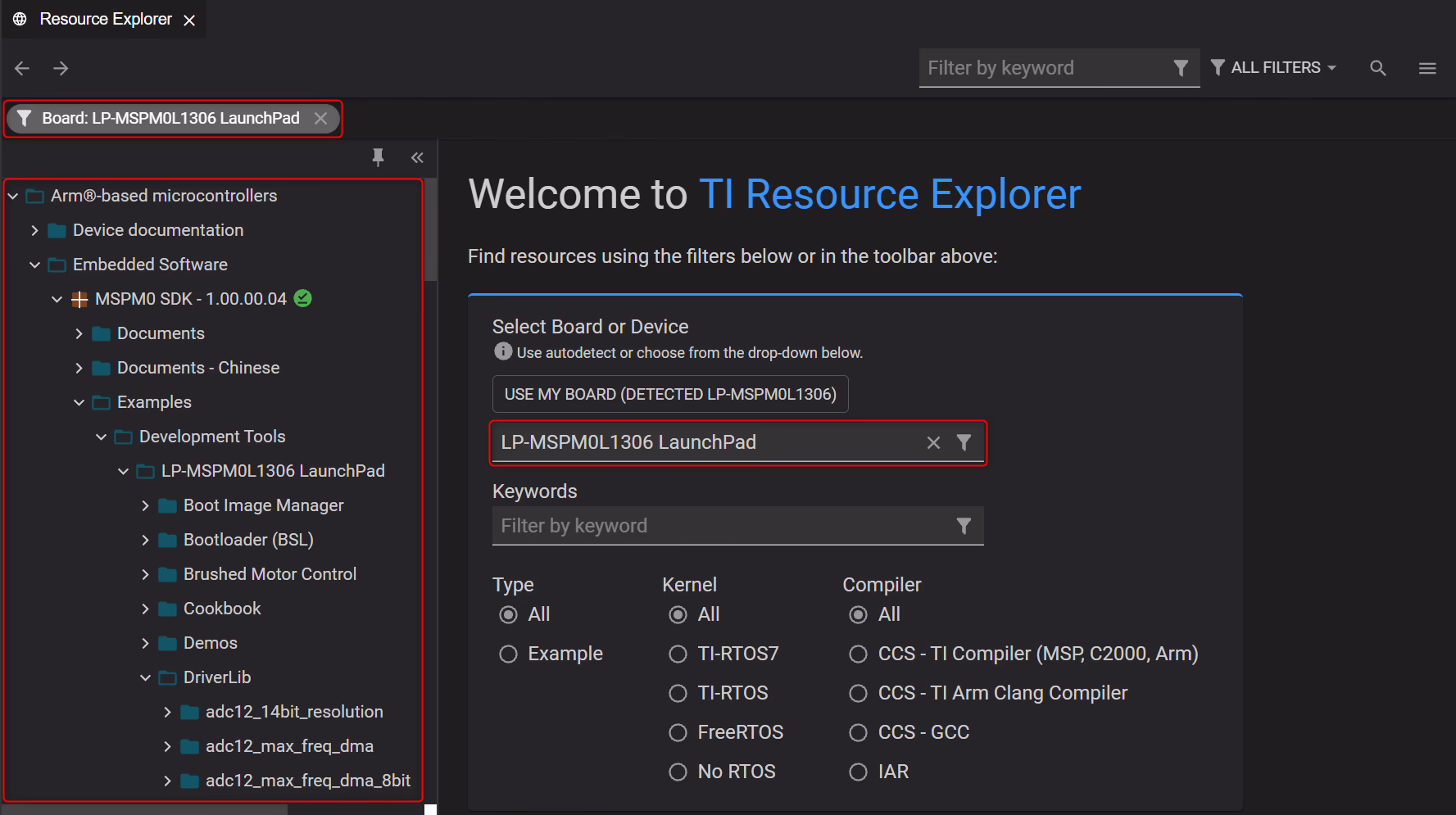The width and height of the screenshot is (1456, 815).
Task: Click the back navigation arrow
Action: (x=22, y=68)
